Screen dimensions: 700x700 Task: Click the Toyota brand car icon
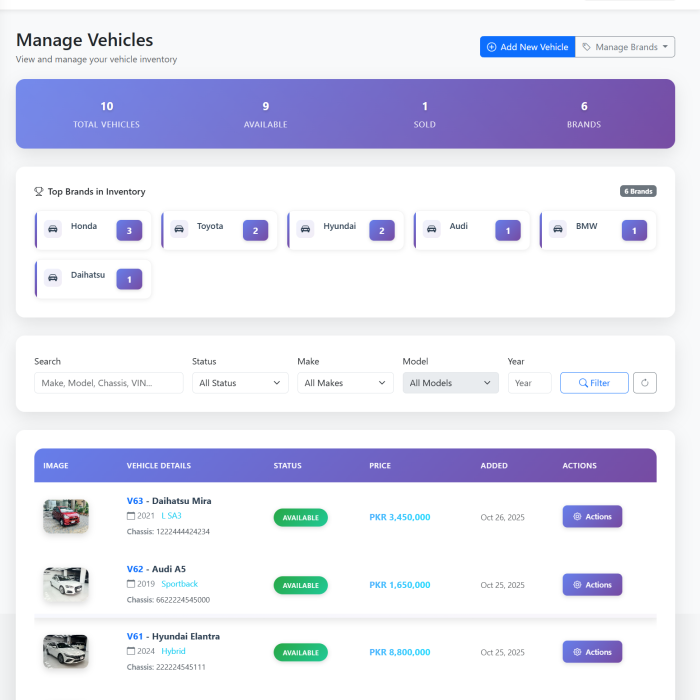tap(179, 229)
